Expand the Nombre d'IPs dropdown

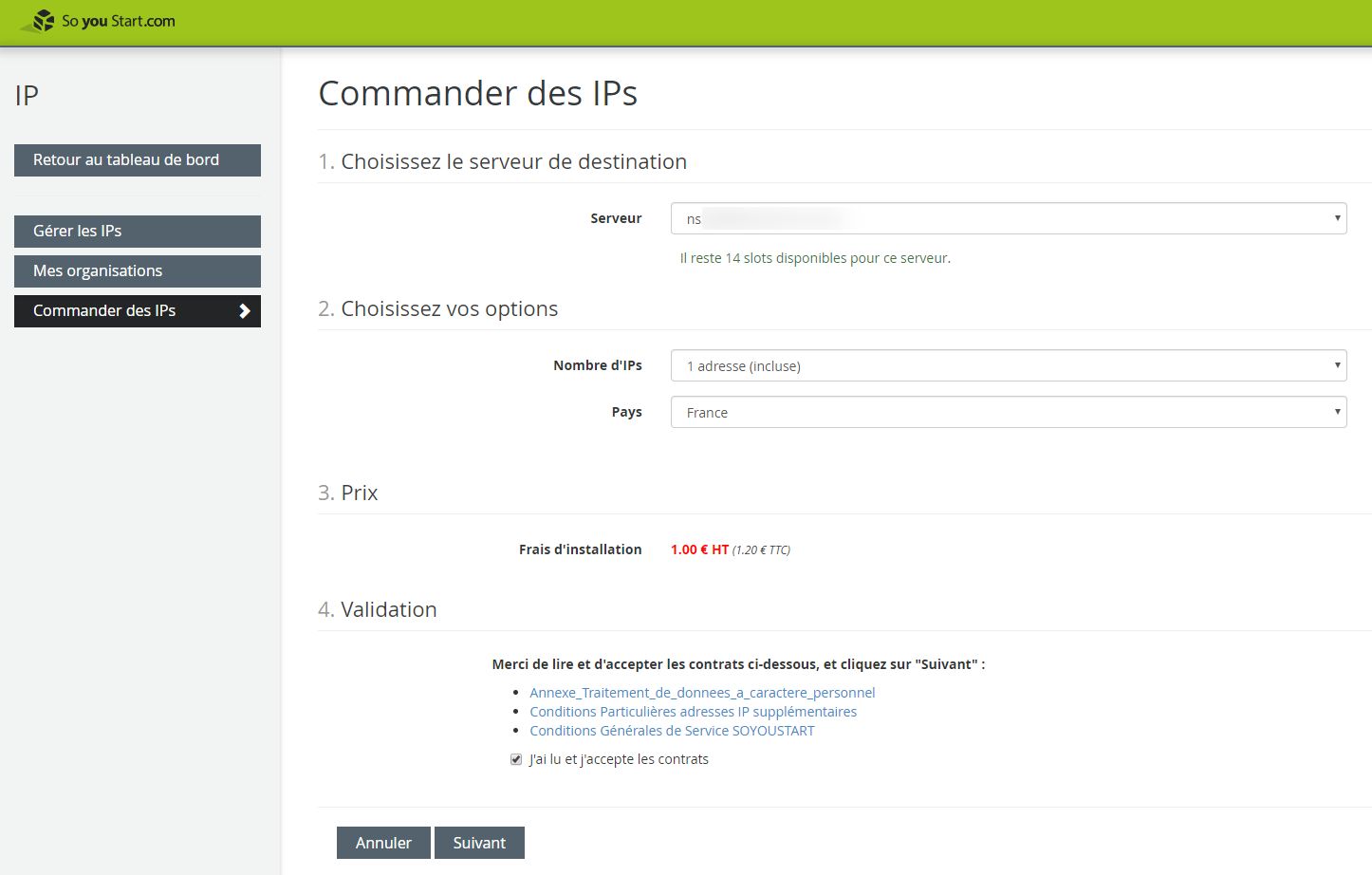[1008, 366]
